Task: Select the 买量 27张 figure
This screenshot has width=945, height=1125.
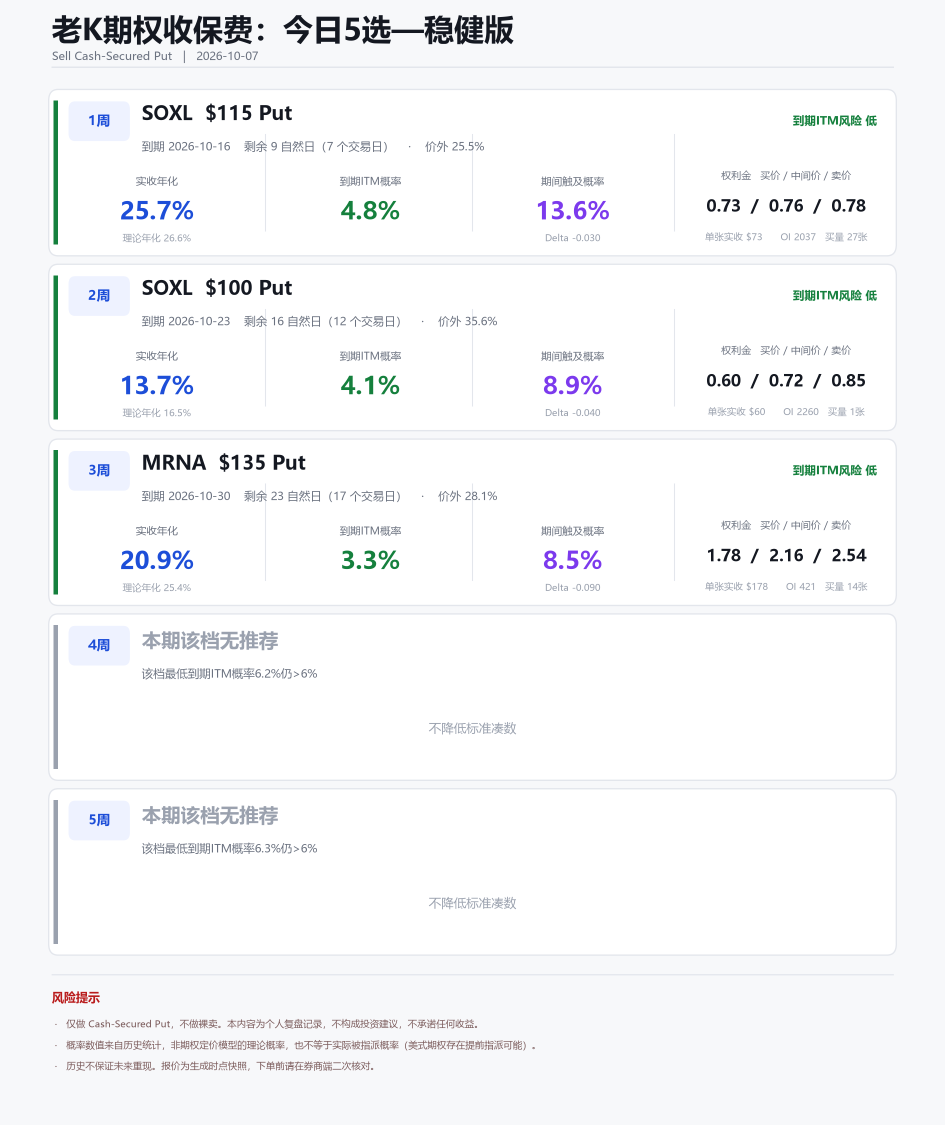Action: (846, 237)
